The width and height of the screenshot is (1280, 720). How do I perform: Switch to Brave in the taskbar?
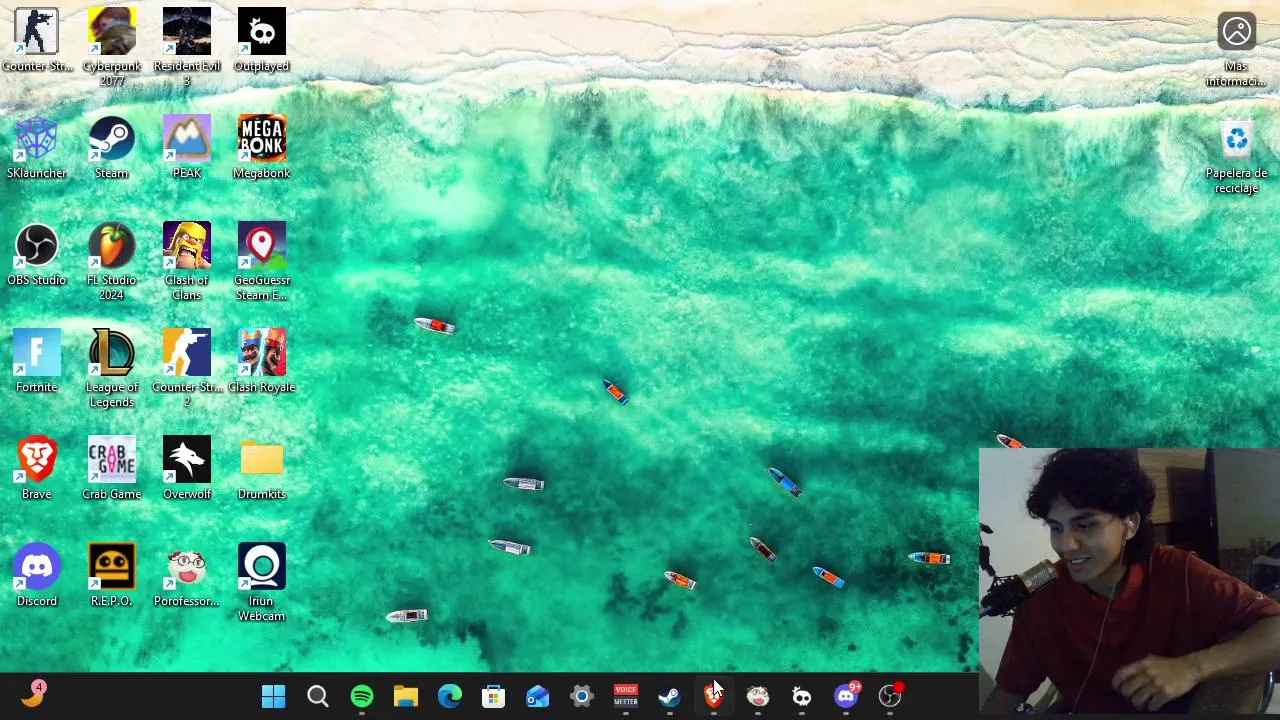(x=714, y=696)
